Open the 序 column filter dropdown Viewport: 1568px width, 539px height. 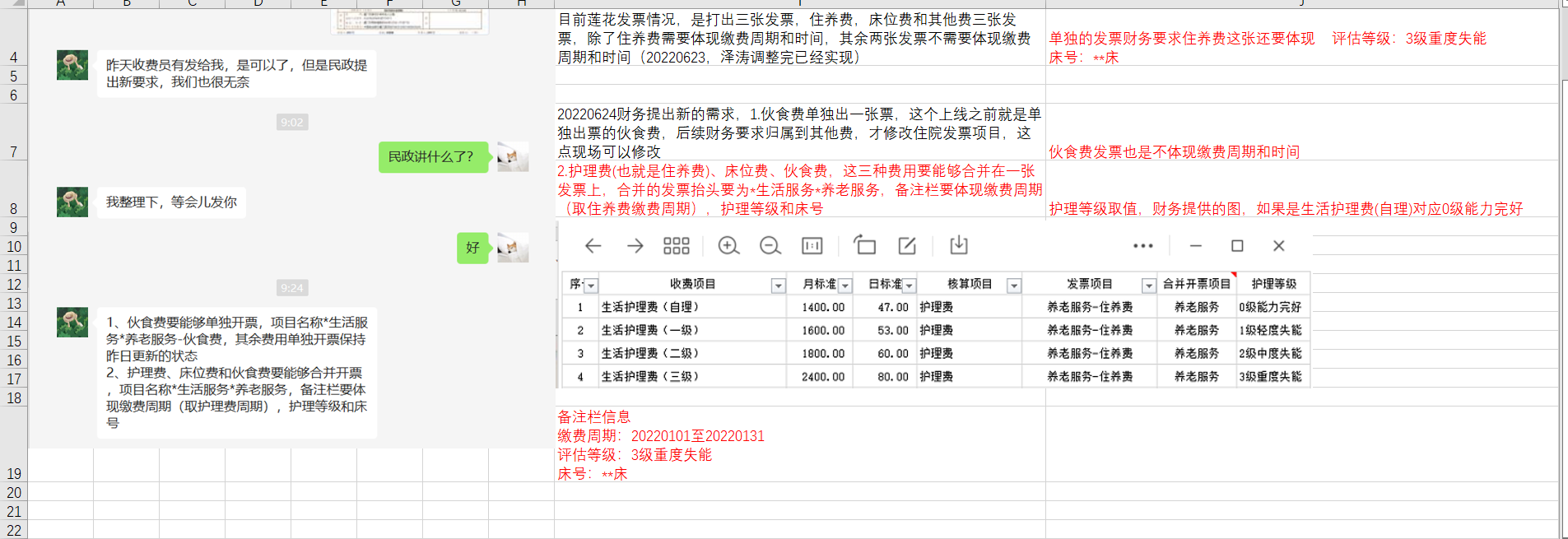[591, 286]
